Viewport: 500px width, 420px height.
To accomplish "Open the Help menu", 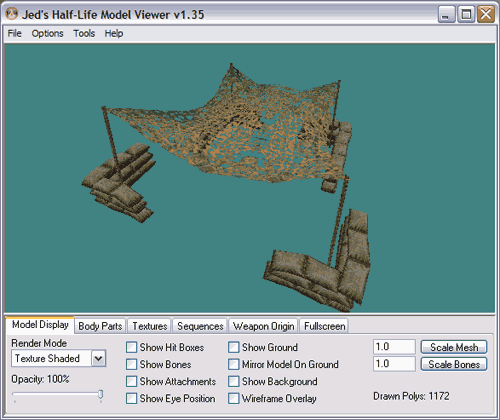I will [x=114, y=33].
